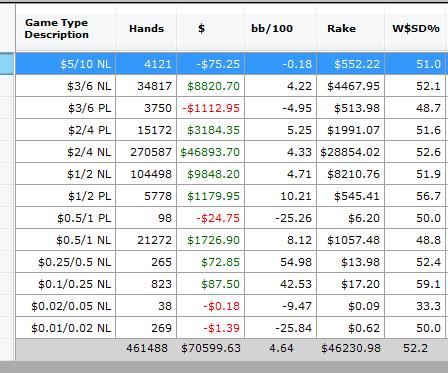Click the 104498 hands cell
Image resolution: width=448 pixels, height=373 pixels.
point(146,174)
